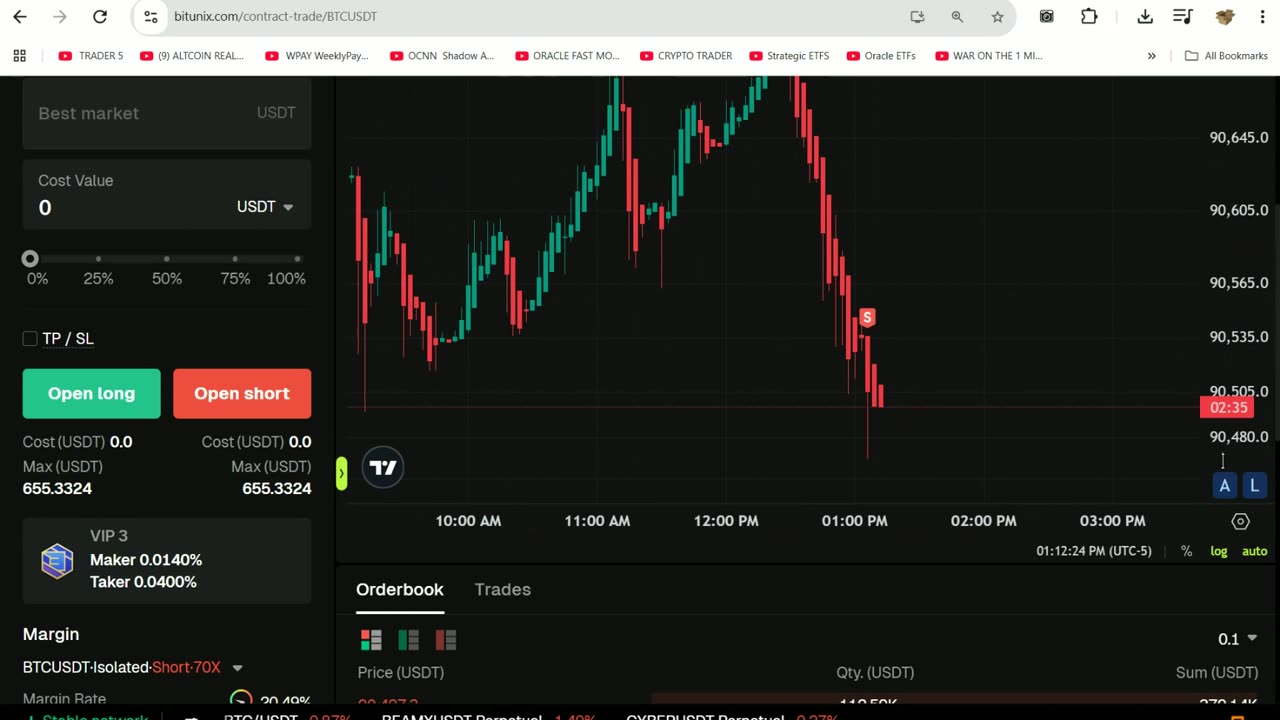Click the chart time zone 01:12:24 PM (UTC-5)
Image resolution: width=1280 pixels, height=720 pixels.
click(1094, 551)
